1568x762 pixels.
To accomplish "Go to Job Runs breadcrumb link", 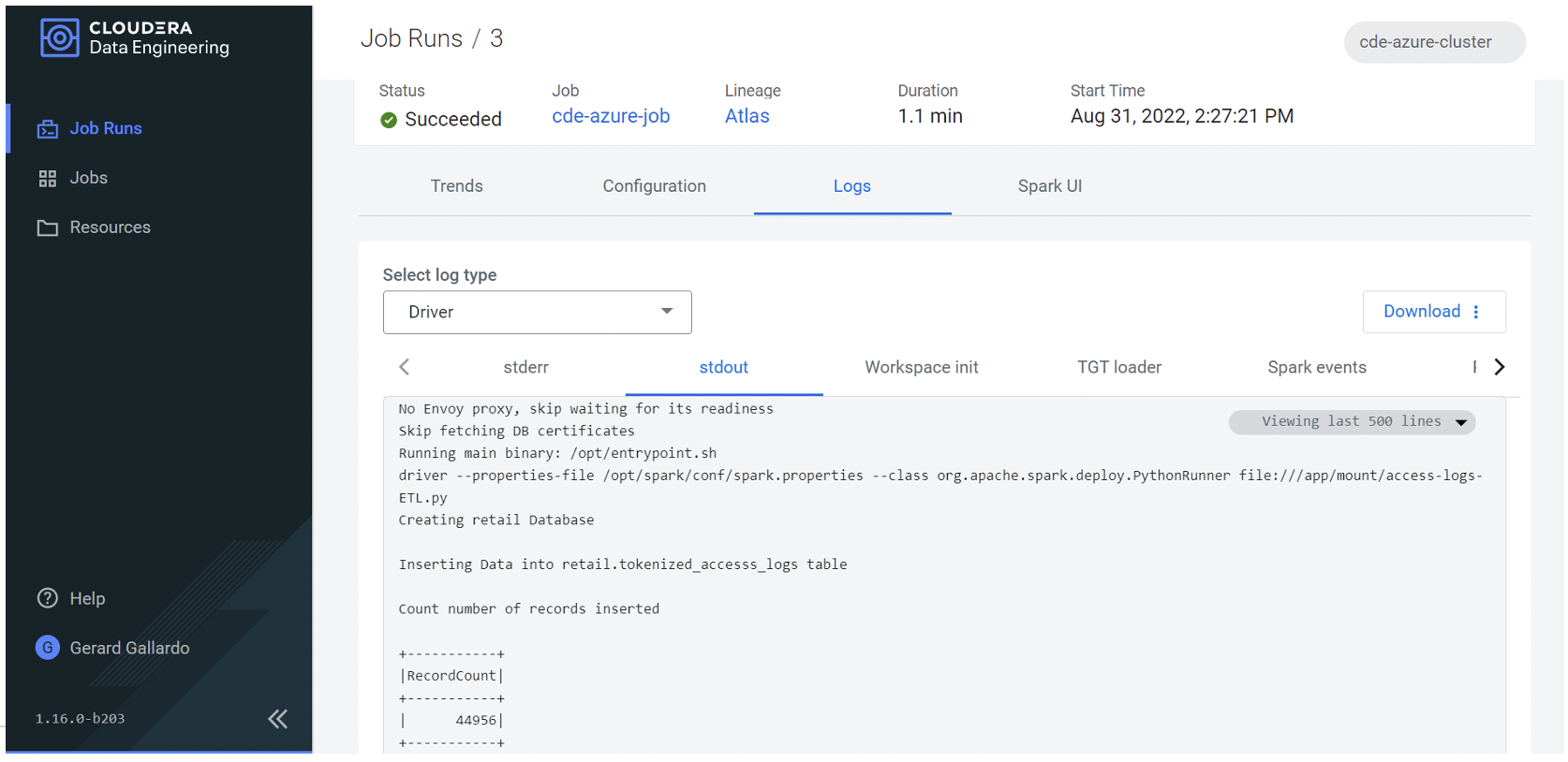I will [x=412, y=38].
